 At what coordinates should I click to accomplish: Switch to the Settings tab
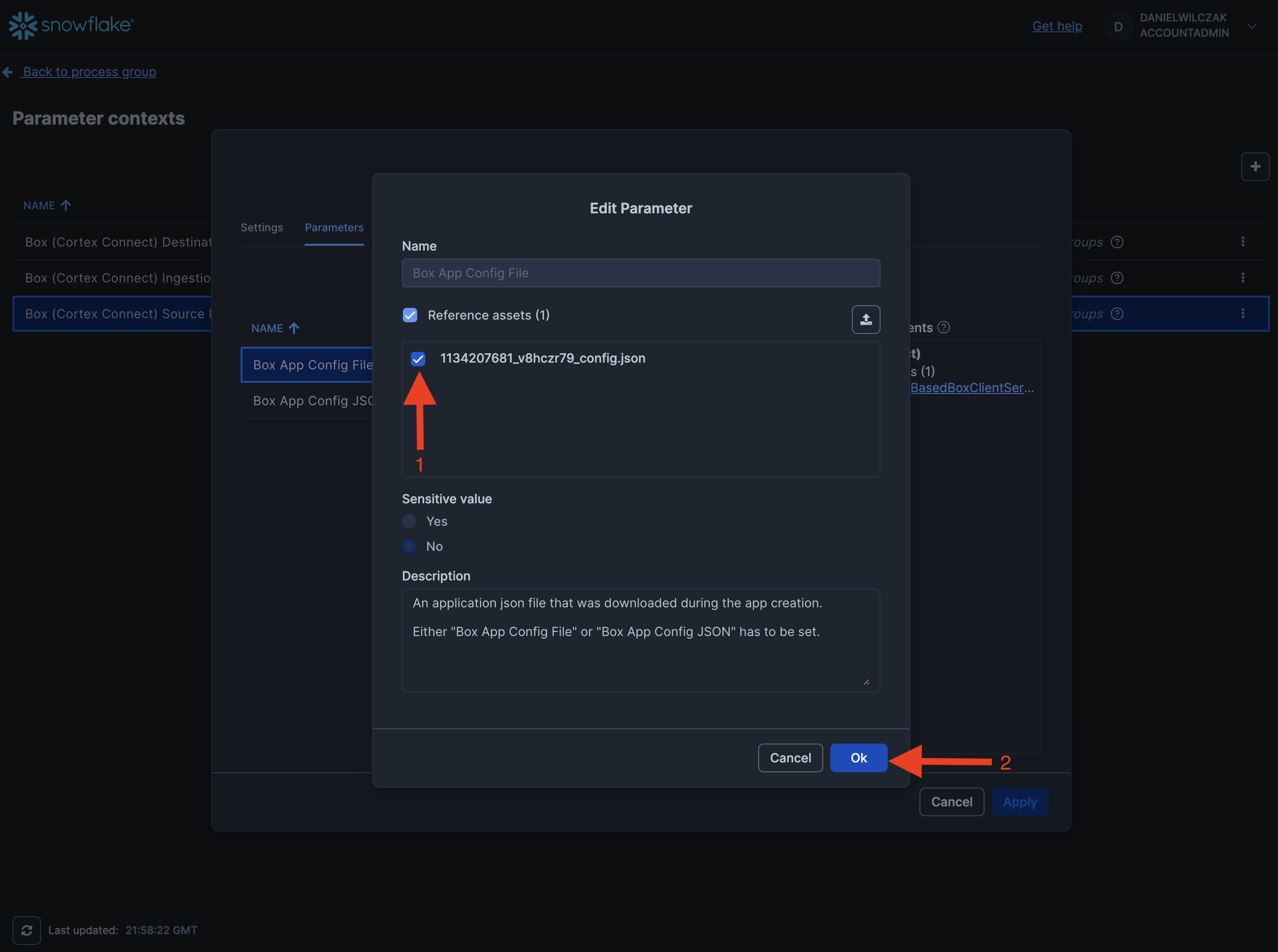coord(262,228)
